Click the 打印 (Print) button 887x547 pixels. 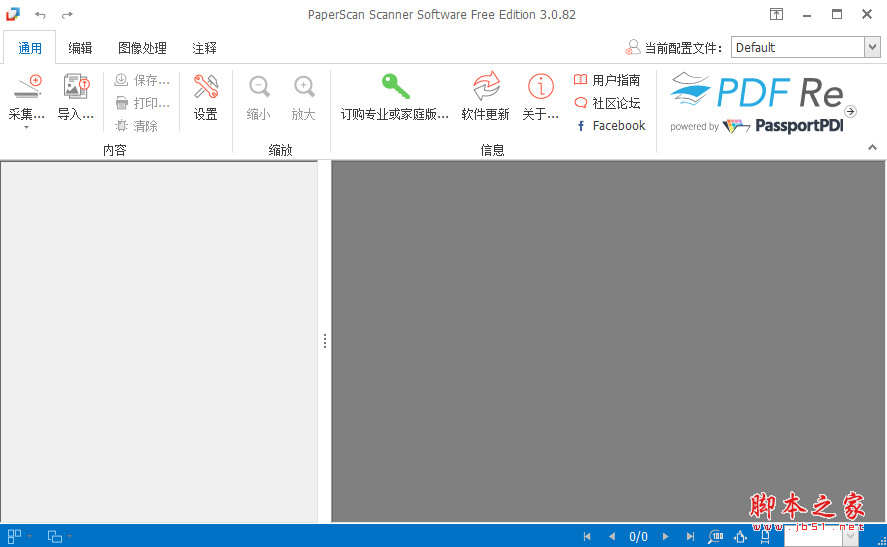pos(141,103)
